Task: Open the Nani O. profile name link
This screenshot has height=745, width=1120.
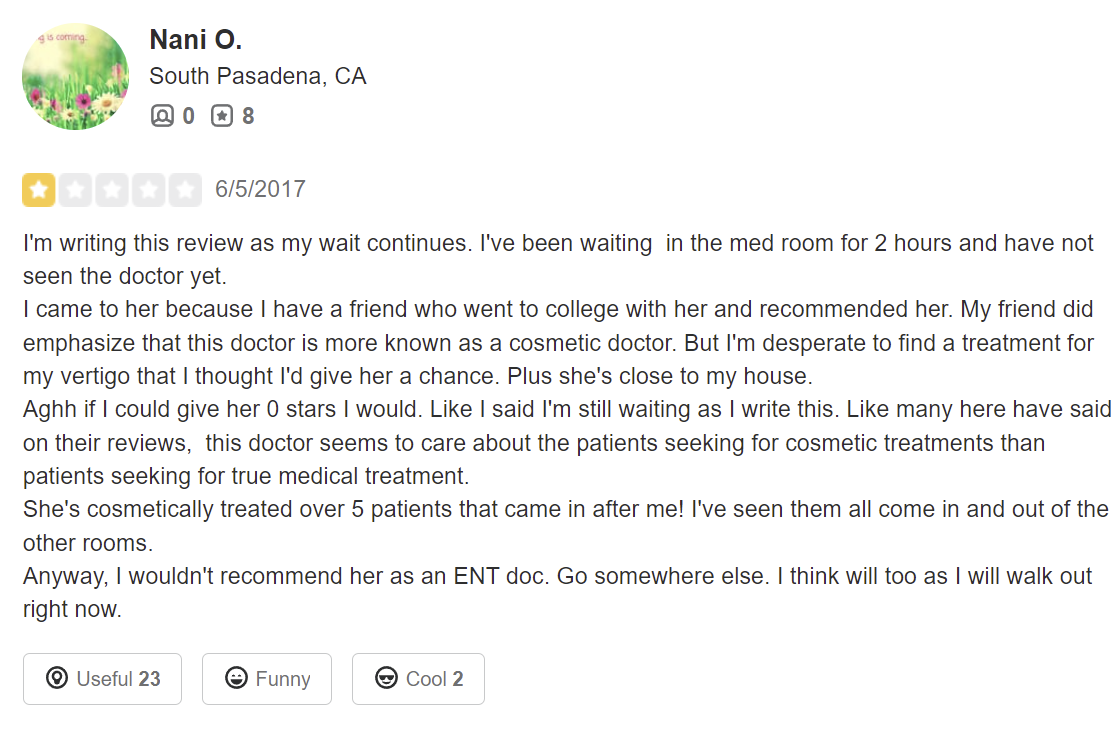Action: [195, 40]
